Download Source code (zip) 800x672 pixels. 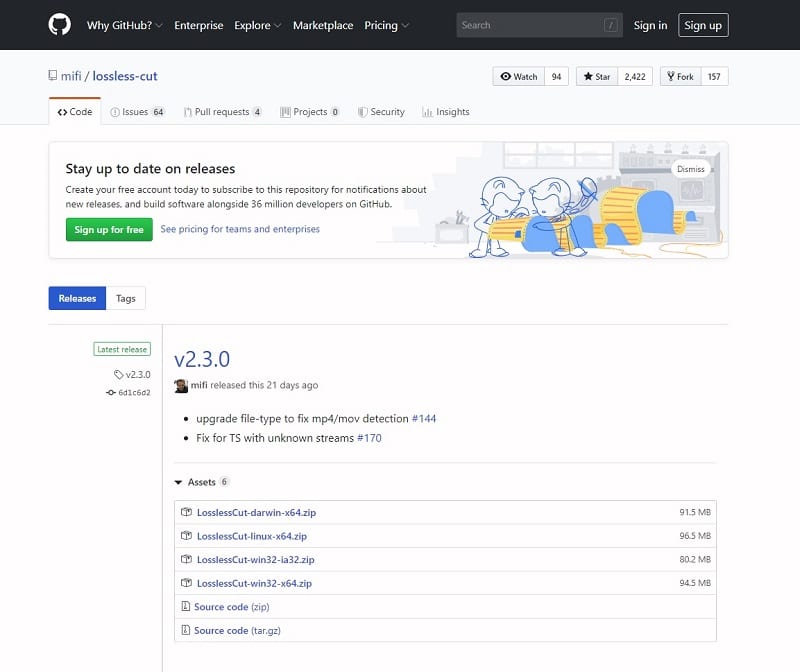click(232, 607)
